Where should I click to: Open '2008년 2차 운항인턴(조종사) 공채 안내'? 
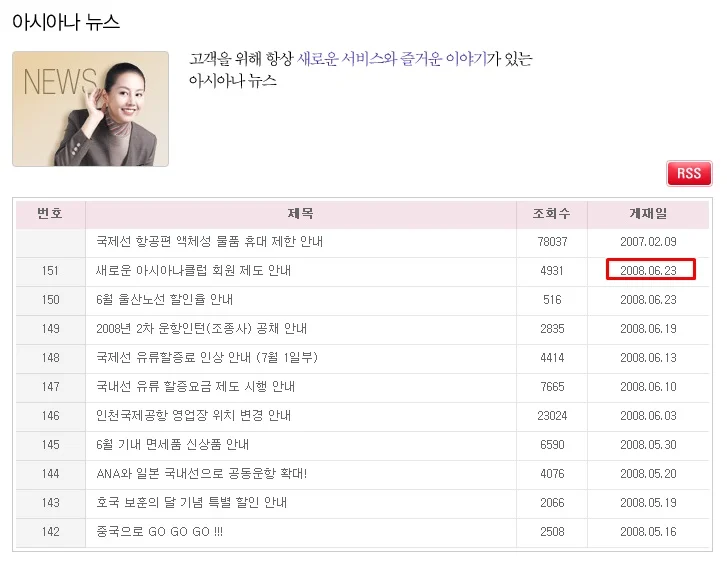[201, 329]
